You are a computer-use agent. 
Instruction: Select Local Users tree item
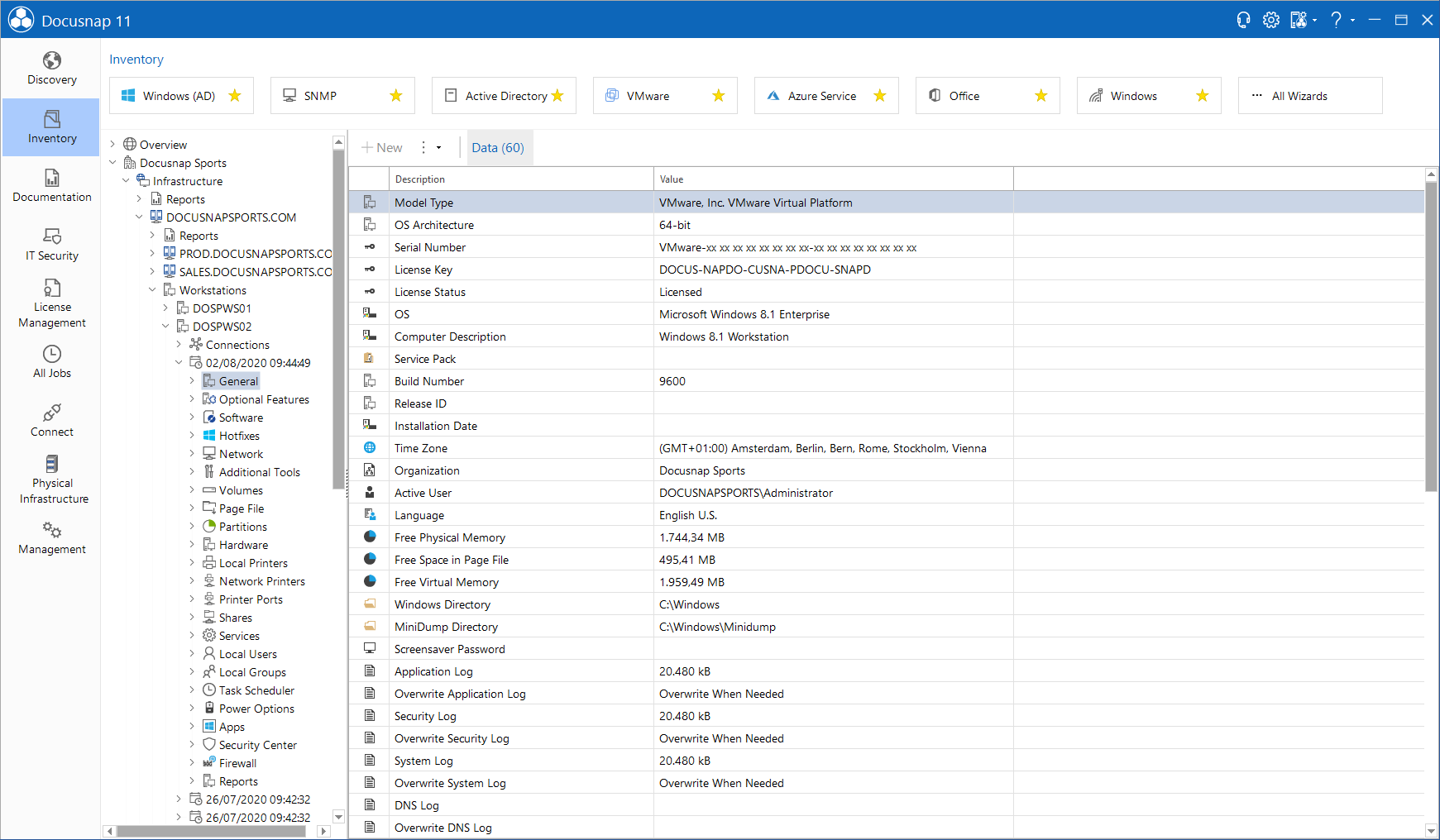[x=248, y=654]
